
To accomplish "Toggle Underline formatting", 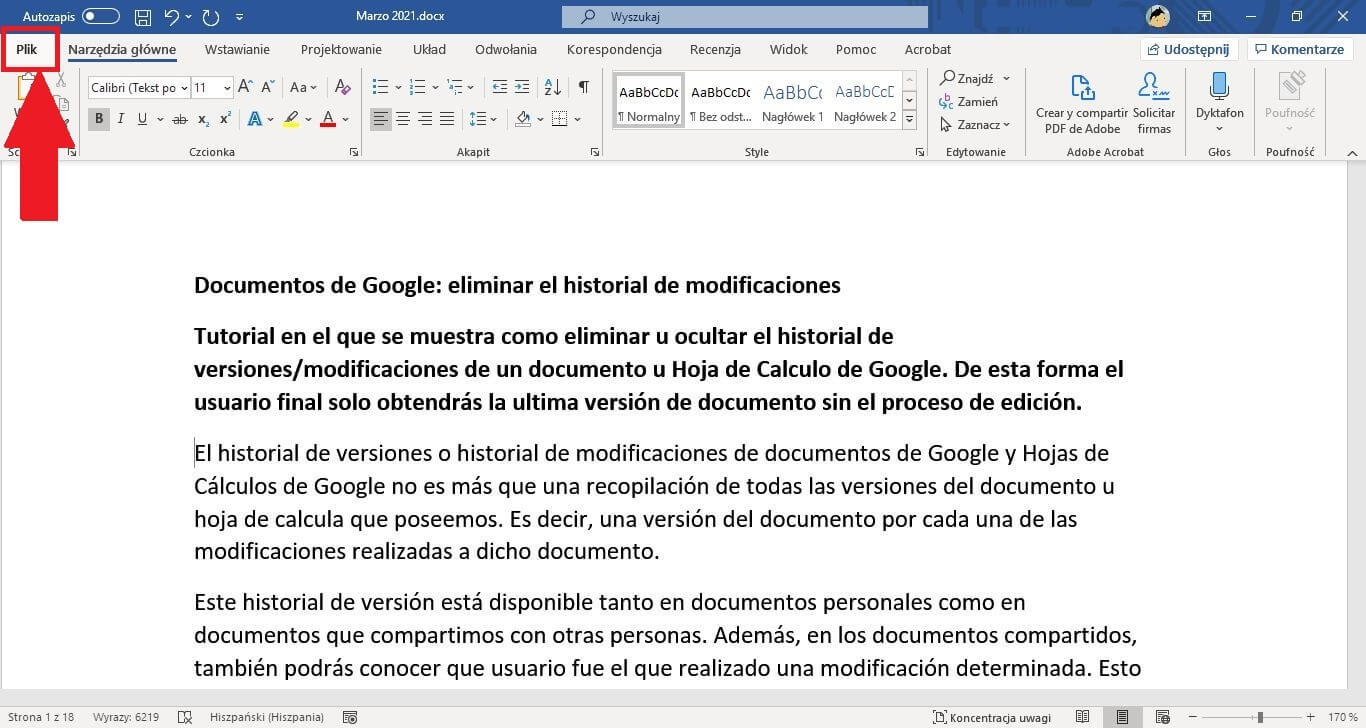I will pyautogui.click(x=142, y=119).
